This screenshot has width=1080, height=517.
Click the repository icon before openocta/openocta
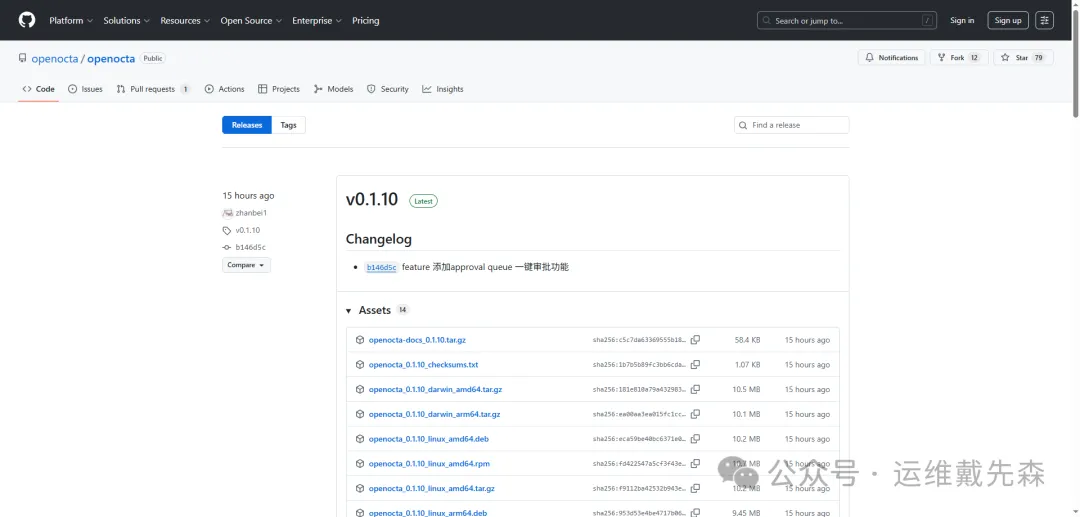coord(23,59)
